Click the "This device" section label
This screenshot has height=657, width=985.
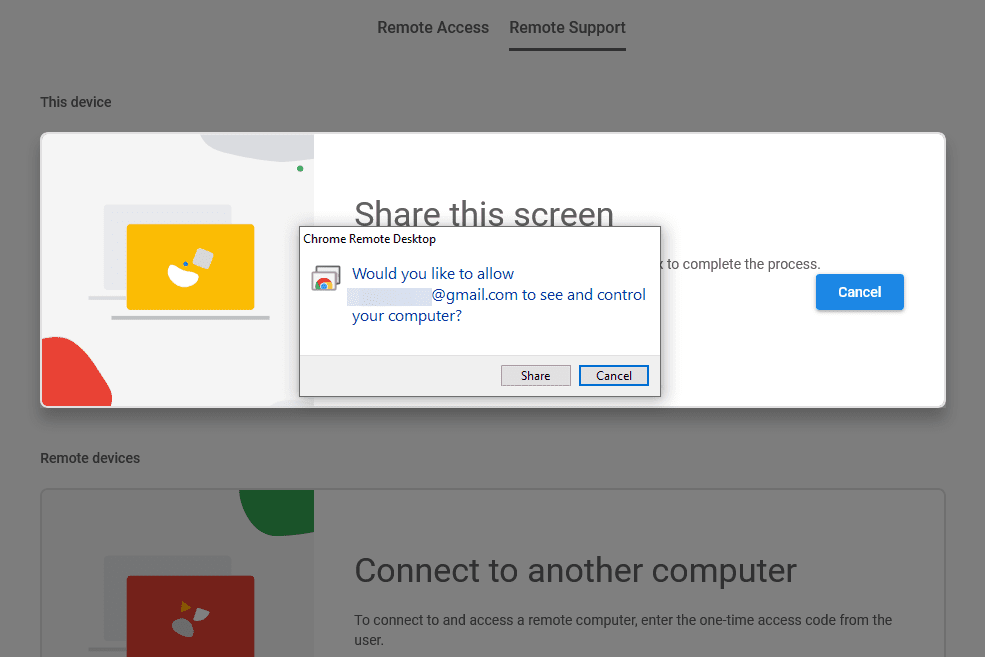pos(75,102)
